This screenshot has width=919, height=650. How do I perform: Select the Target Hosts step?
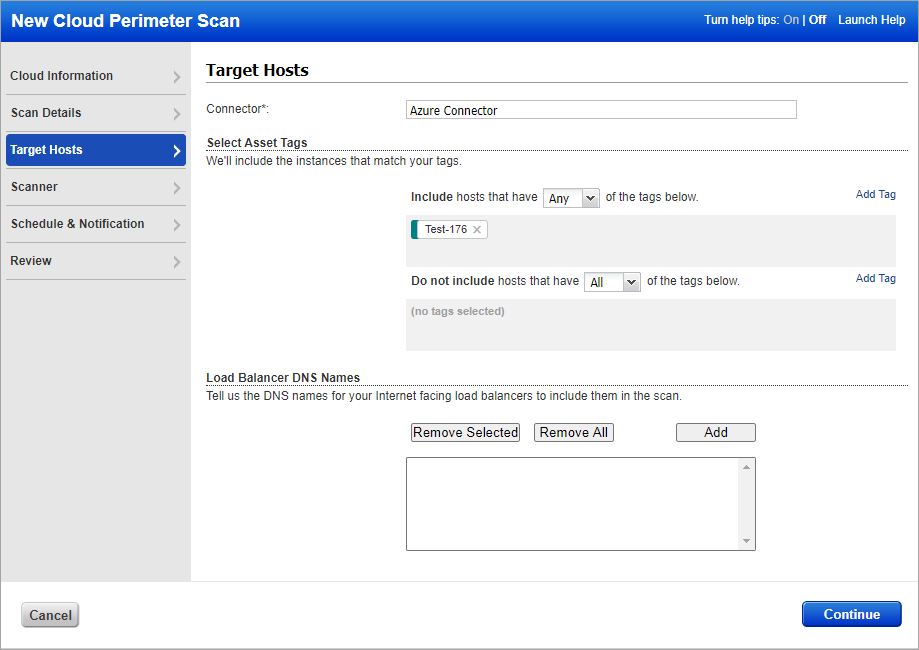(96, 150)
